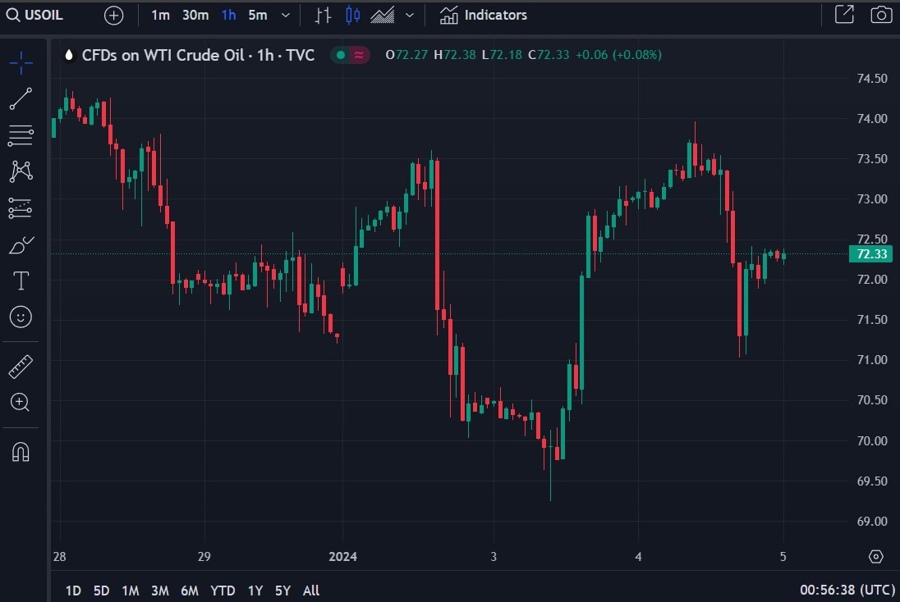Click the UTC clock timezone display
This screenshot has width=900, height=602.
tap(847, 590)
